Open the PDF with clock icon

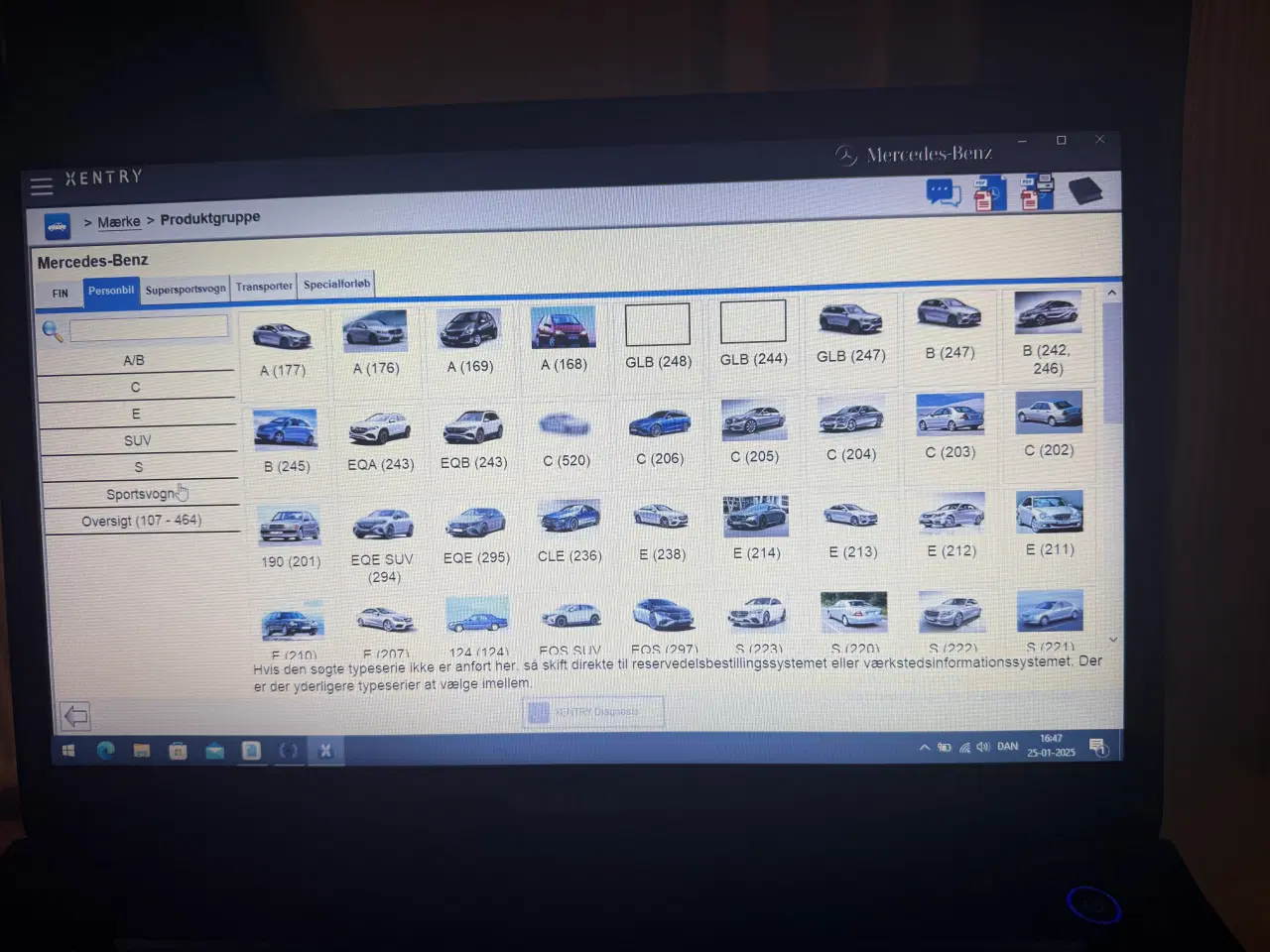click(x=989, y=193)
